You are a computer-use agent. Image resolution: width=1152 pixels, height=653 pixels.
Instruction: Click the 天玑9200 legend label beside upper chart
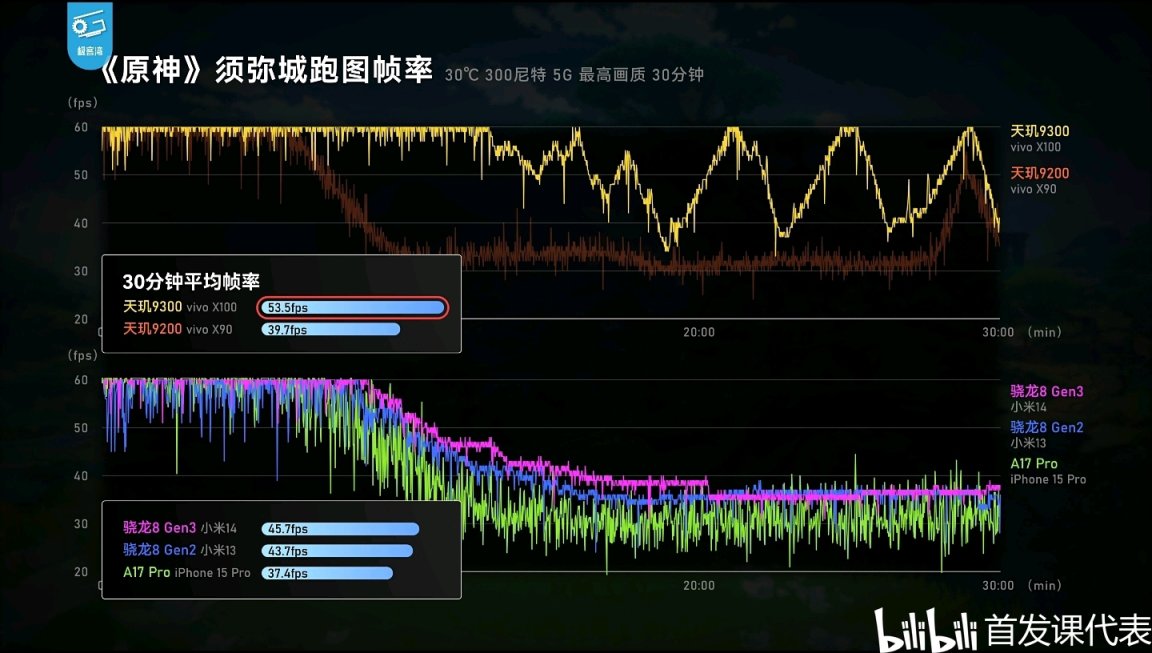(1040, 173)
